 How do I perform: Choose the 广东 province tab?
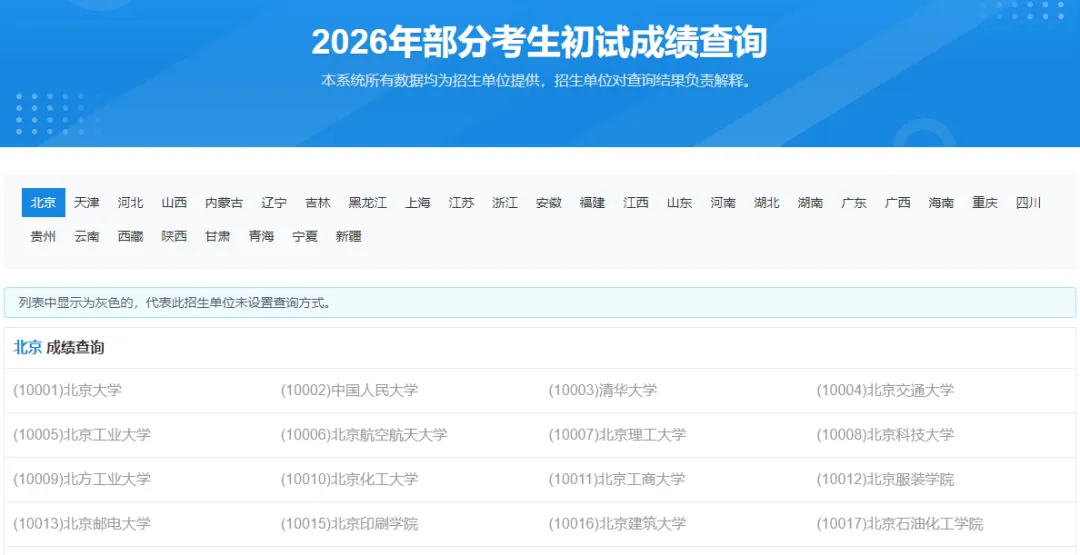(x=854, y=202)
